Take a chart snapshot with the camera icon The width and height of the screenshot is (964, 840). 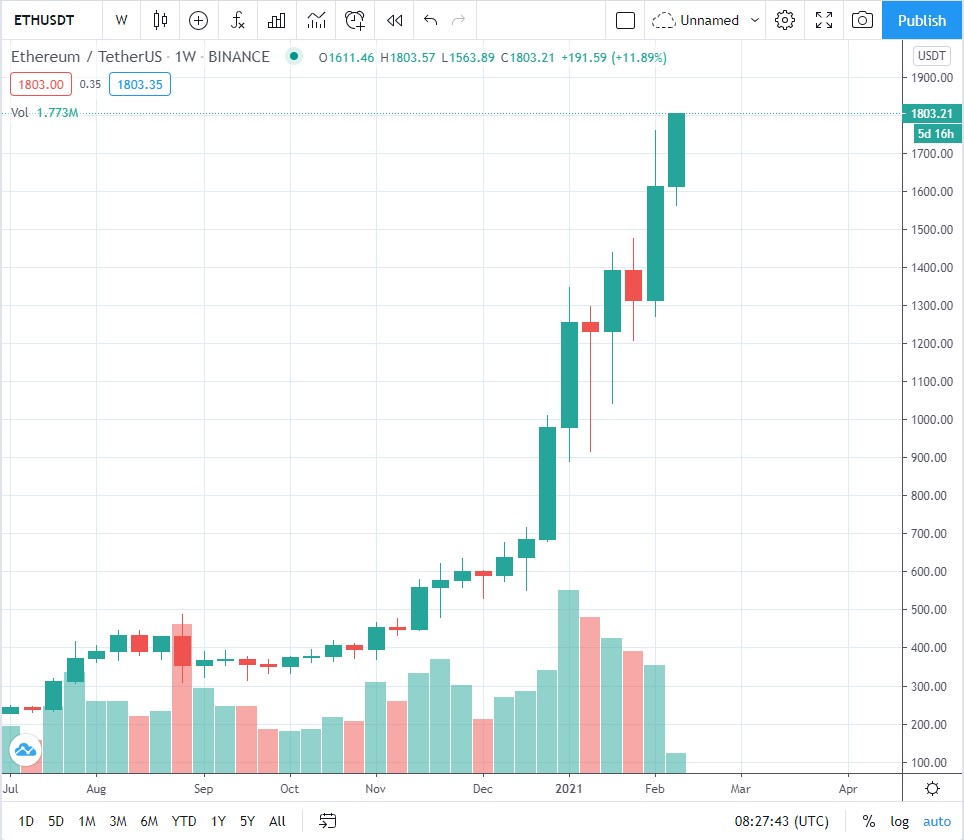pyautogui.click(x=862, y=20)
